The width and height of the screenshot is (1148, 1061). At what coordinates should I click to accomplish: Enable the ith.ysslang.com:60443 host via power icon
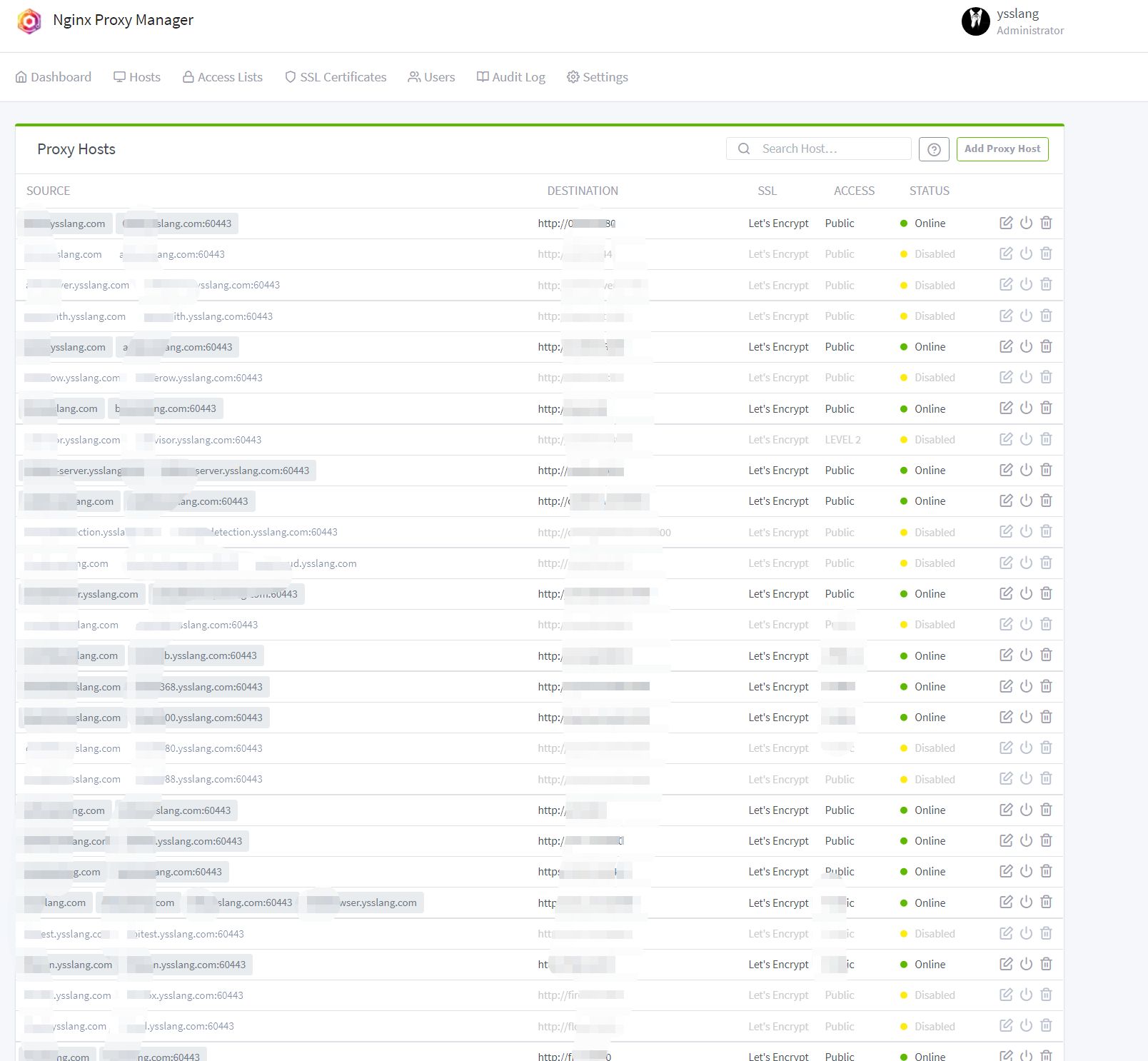(x=1026, y=316)
